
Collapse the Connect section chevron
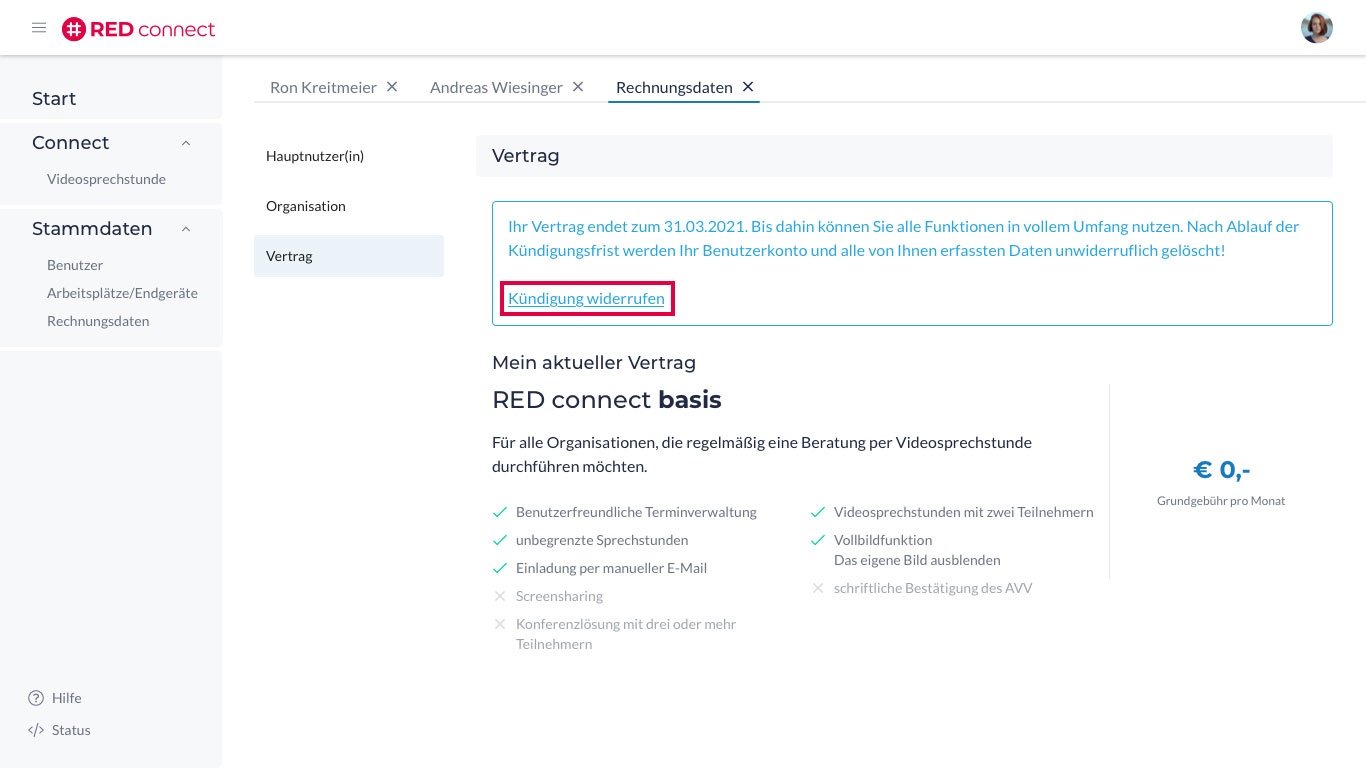pos(185,143)
